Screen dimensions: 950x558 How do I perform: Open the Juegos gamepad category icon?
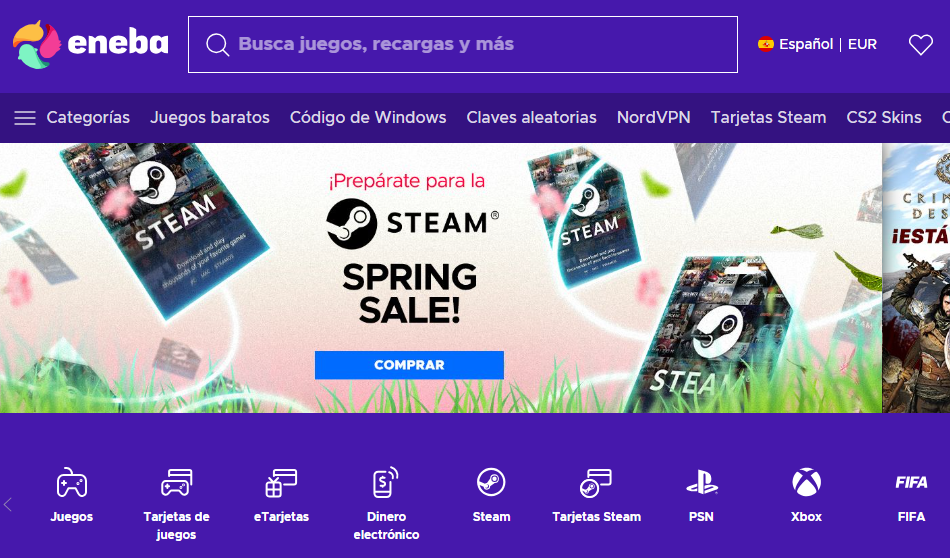click(71, 483)
